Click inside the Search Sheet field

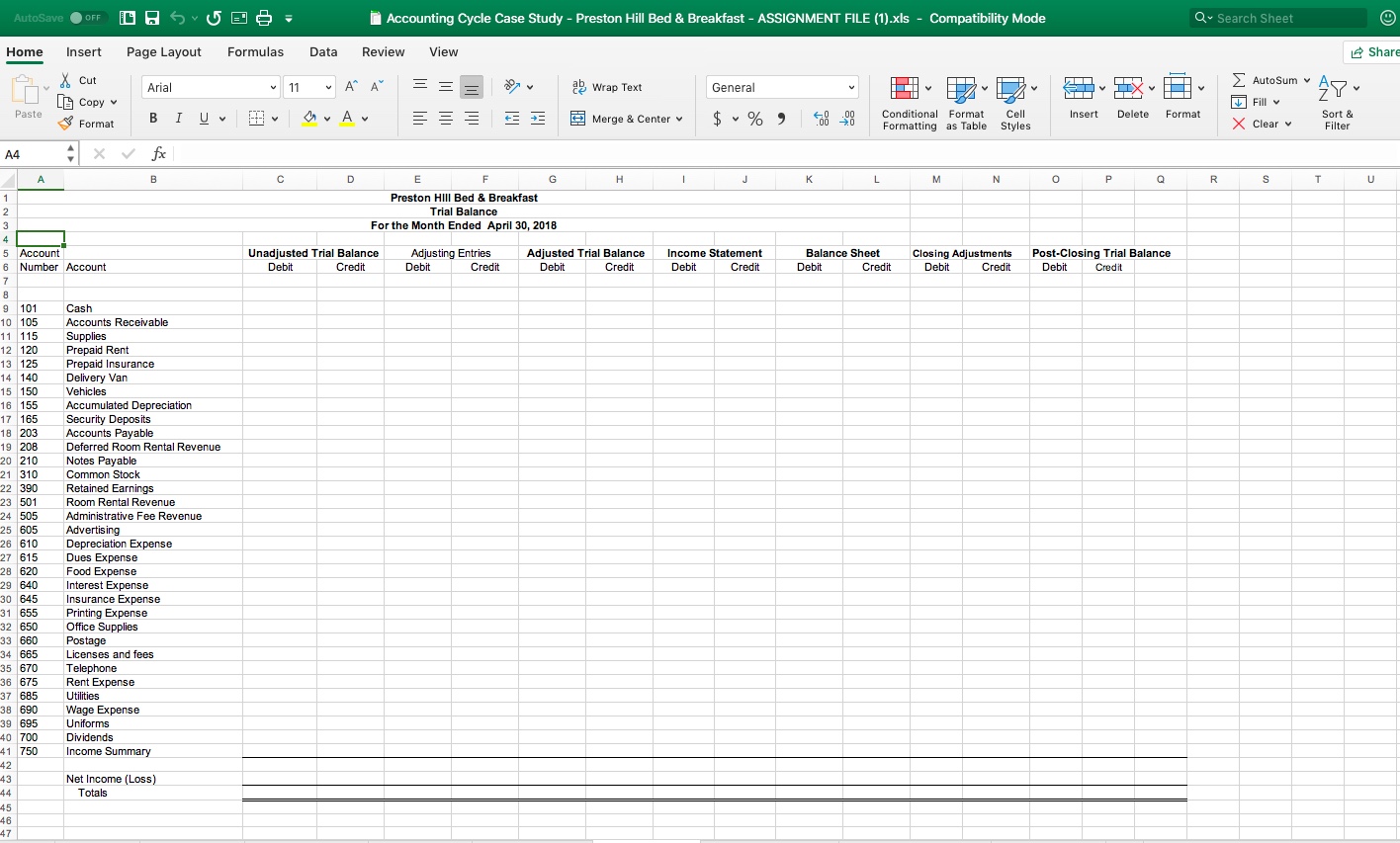[1277, 17]
